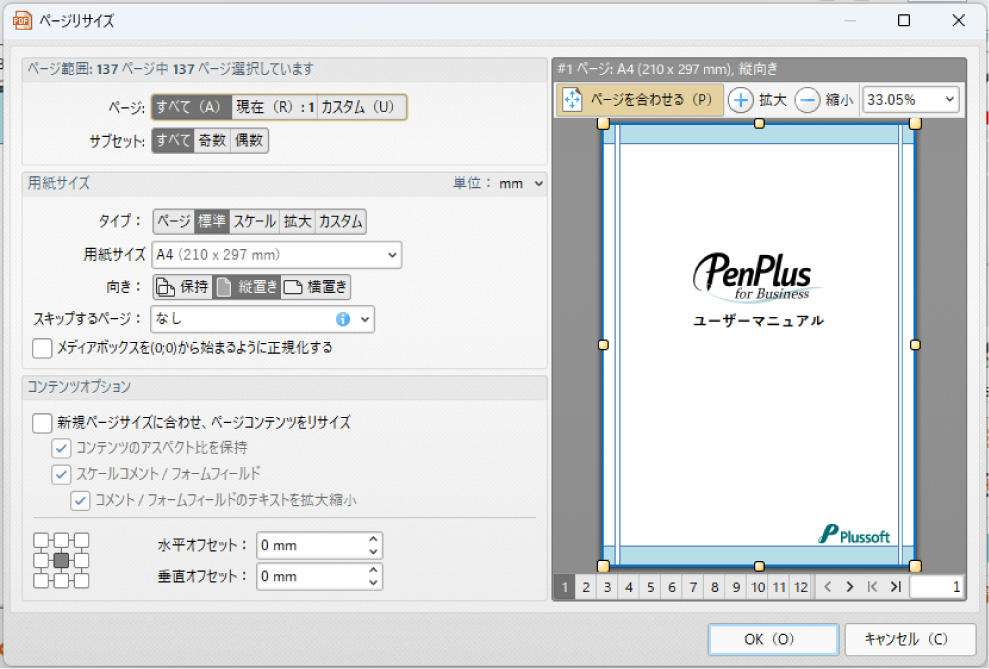The height and width of the screenshot is (669, 989).
Task: Increase 水平オフセット value with up arrow
Action: (x=373, y=540)
